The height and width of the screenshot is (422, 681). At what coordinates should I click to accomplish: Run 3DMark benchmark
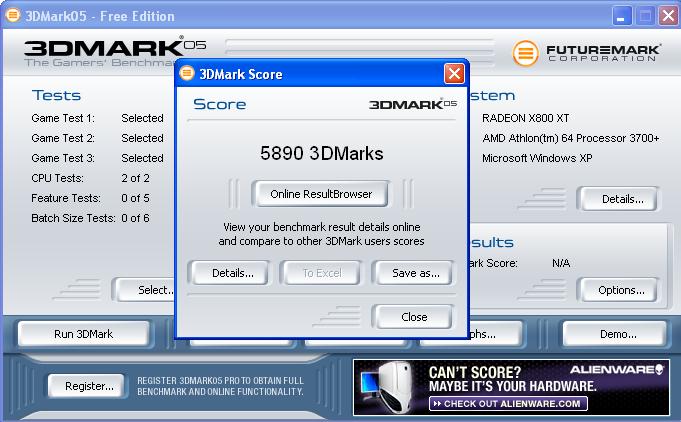[83, 334]
